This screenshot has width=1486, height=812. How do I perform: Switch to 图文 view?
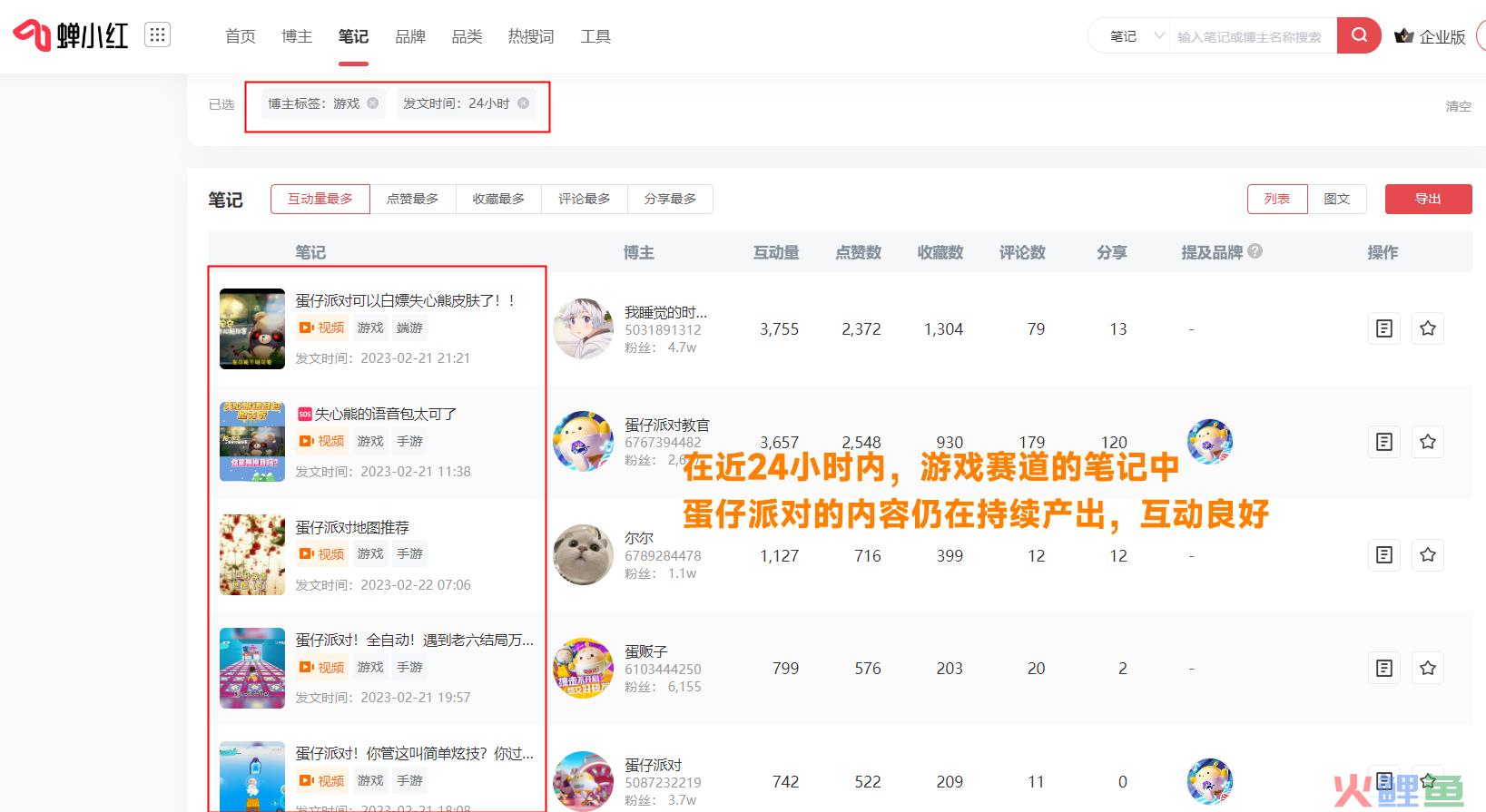pyautogui.click(x=1337, y=199)
